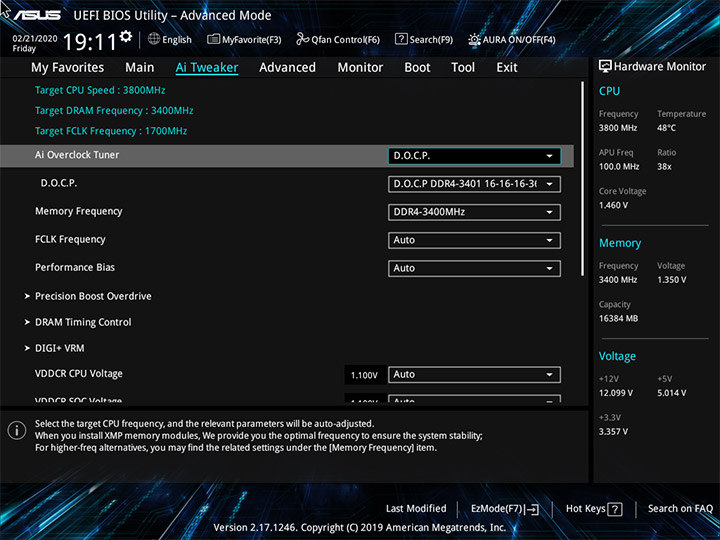
Task: Open the Boot tab
Action: [x=417, y=68]
